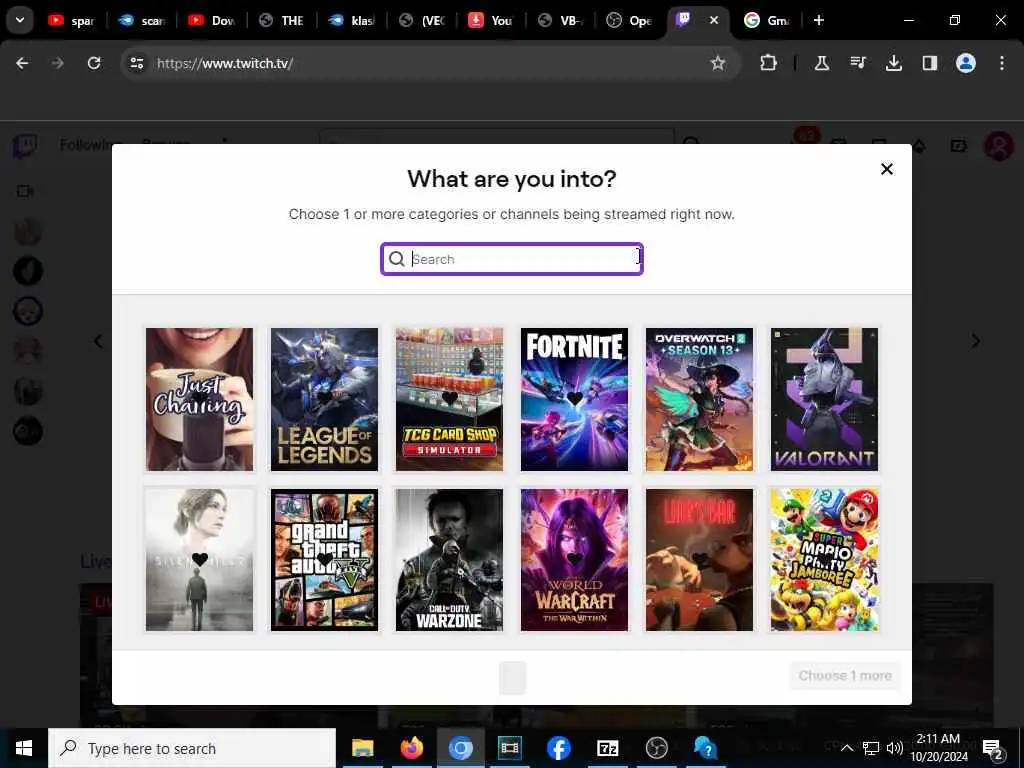Screen dimensions: 1024x768
Task: Open browser profile avatar
Action: [x=965, y=63]
